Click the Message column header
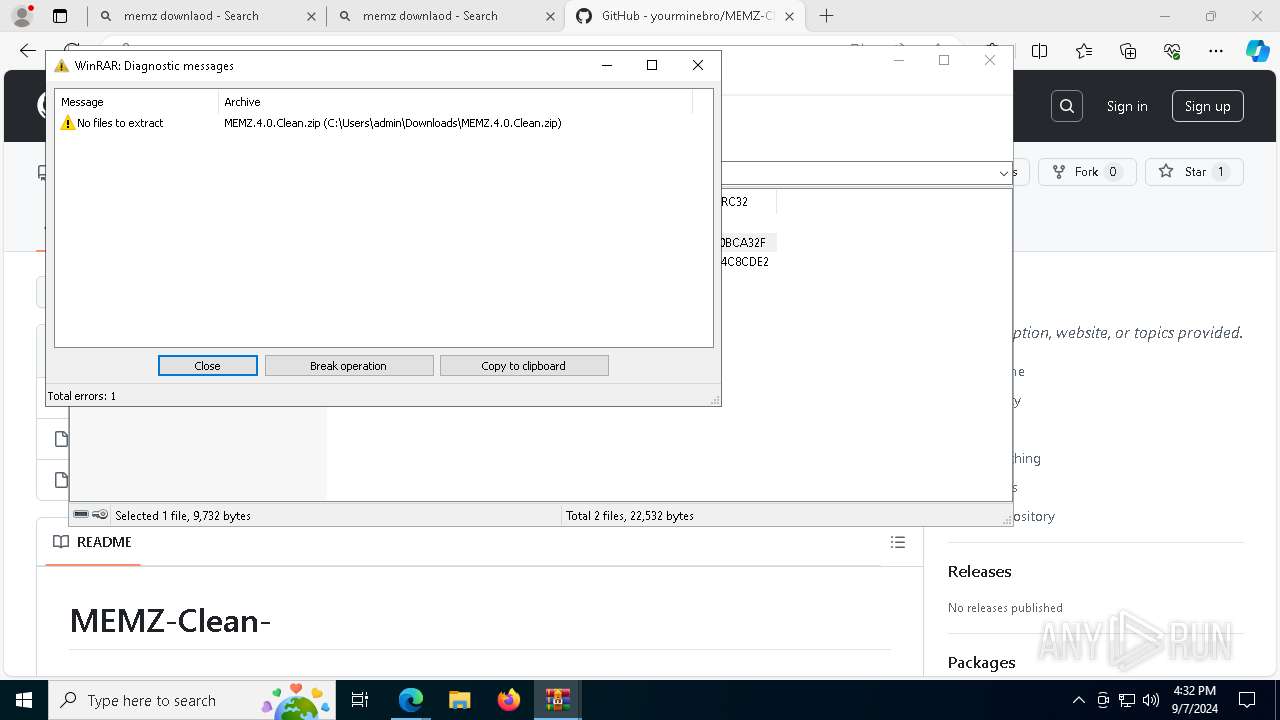 coord(136,102)
